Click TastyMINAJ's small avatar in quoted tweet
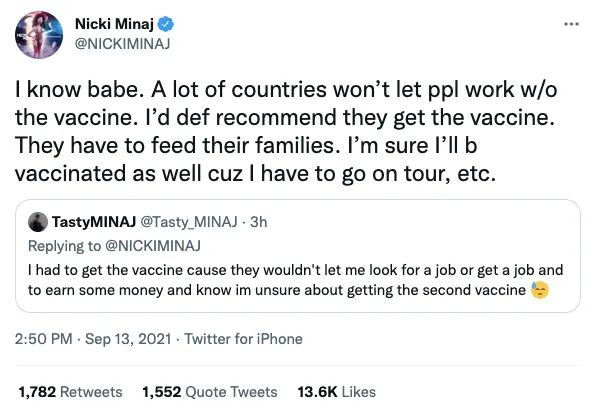 38,222
